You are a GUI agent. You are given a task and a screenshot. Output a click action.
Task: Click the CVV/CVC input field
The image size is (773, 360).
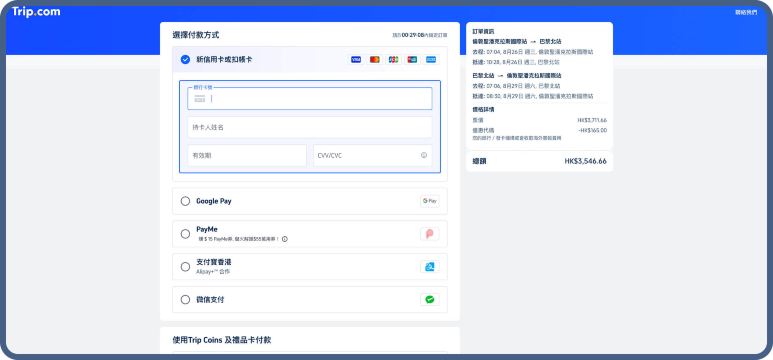pos(373,155)
